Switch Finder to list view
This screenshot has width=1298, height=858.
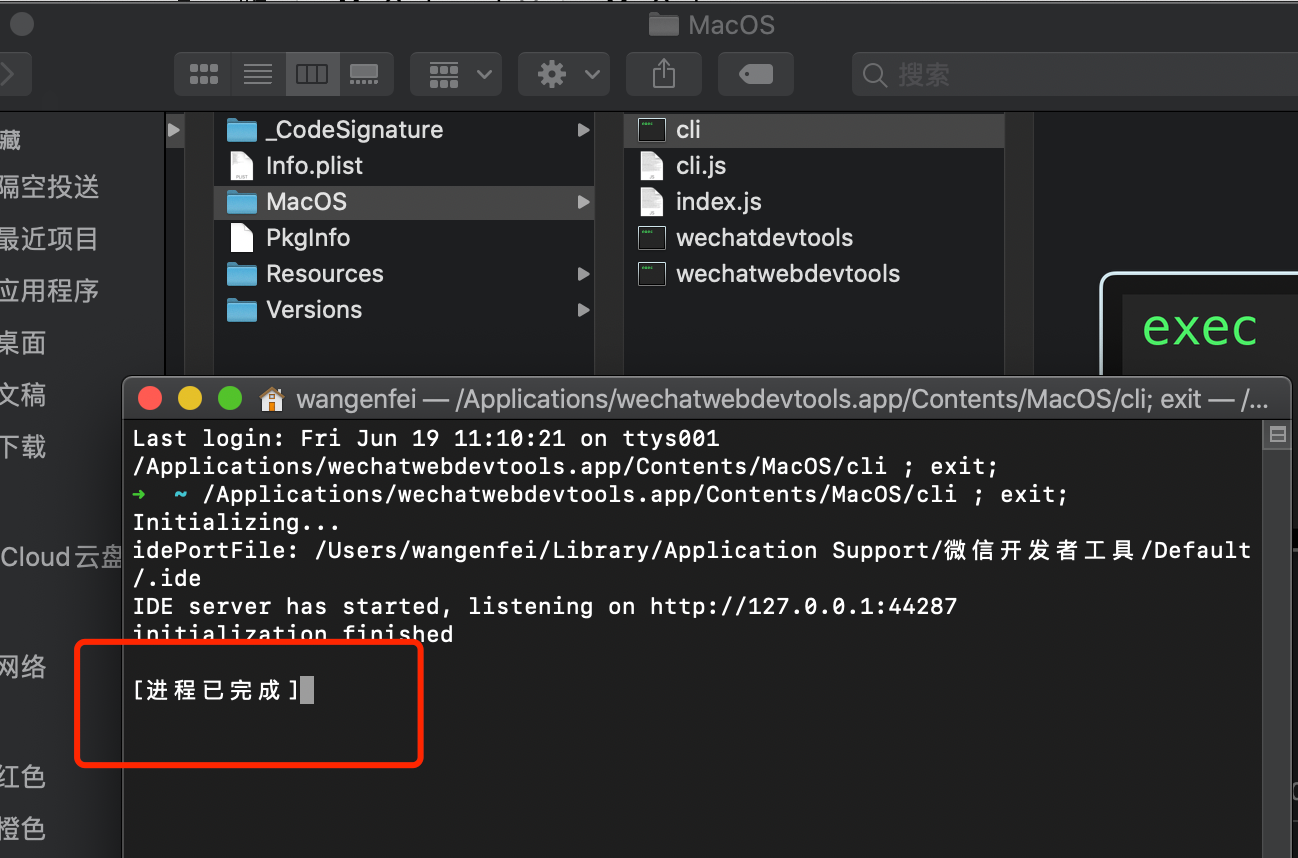tap(258, 74)
